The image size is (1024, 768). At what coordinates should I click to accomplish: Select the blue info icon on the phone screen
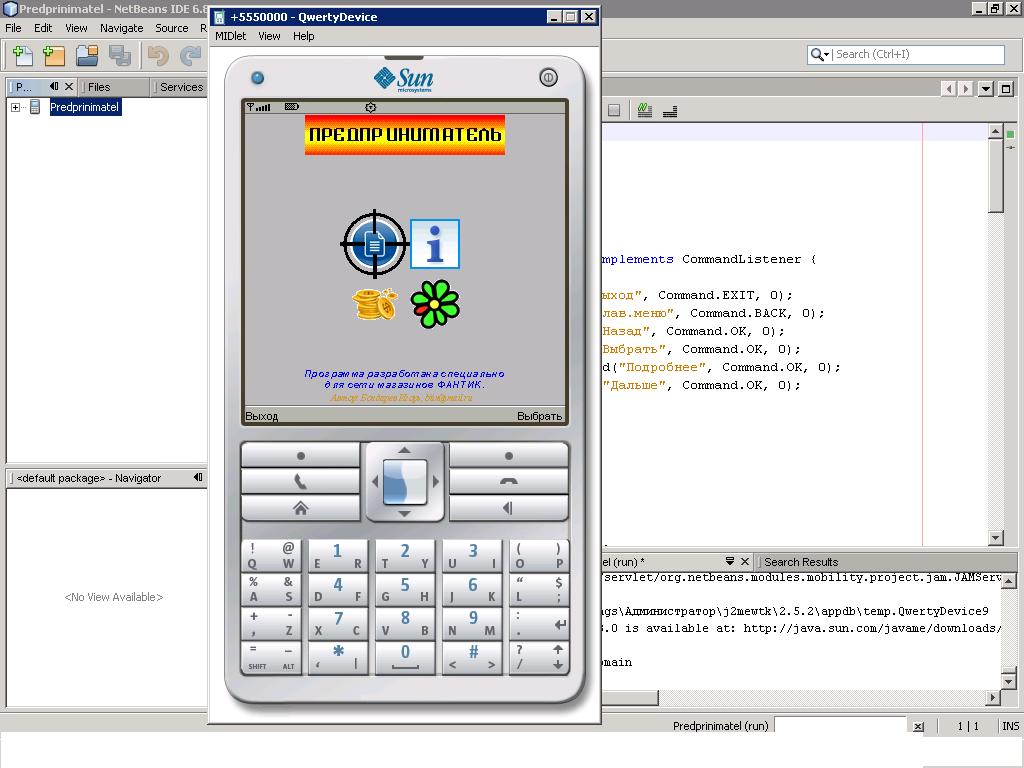pos(435,244)
